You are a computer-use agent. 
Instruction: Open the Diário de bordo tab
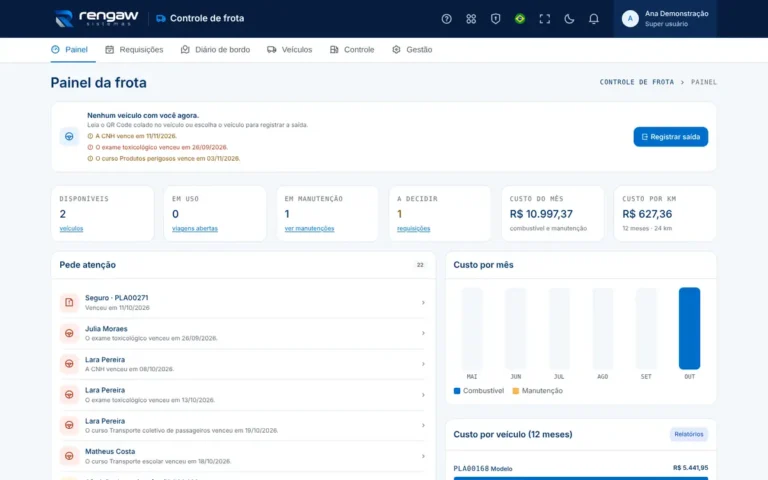click(215, 49)
